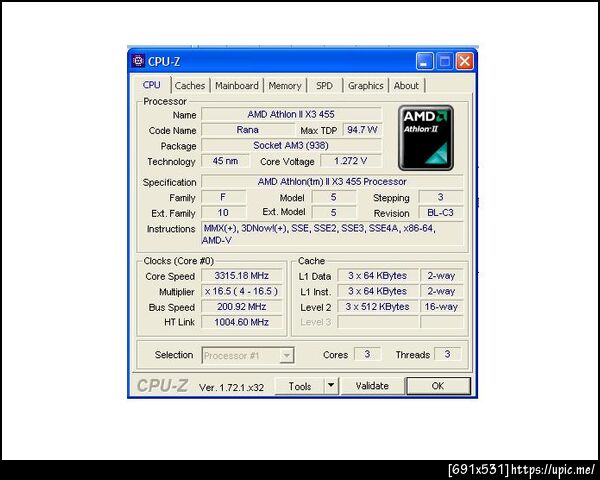Open the Processor #1 selection combo box
Viewport: 600px width, 480px height.
coord(248,356)
